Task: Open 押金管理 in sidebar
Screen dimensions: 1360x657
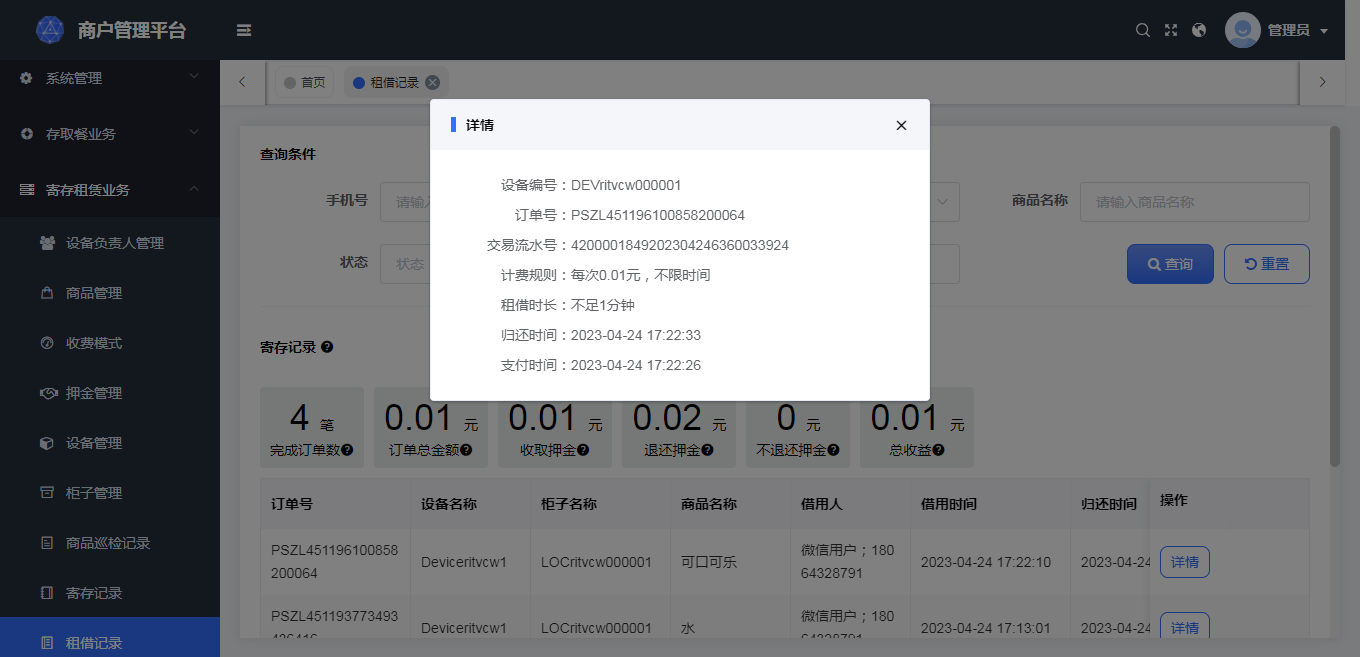Action: (x=110, y=393)
